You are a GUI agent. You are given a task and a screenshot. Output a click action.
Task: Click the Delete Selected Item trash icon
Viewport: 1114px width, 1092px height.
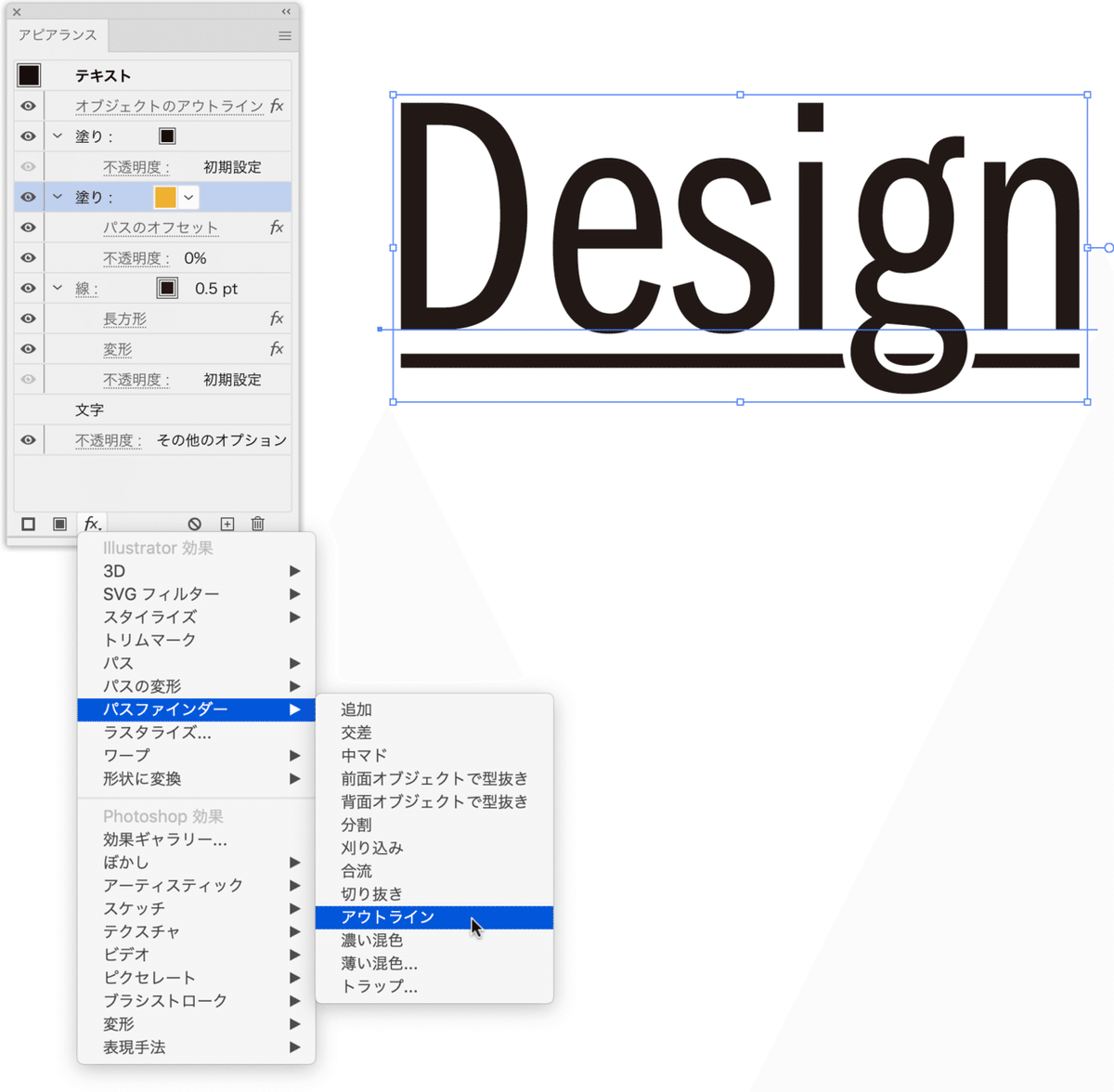[258, 524]
